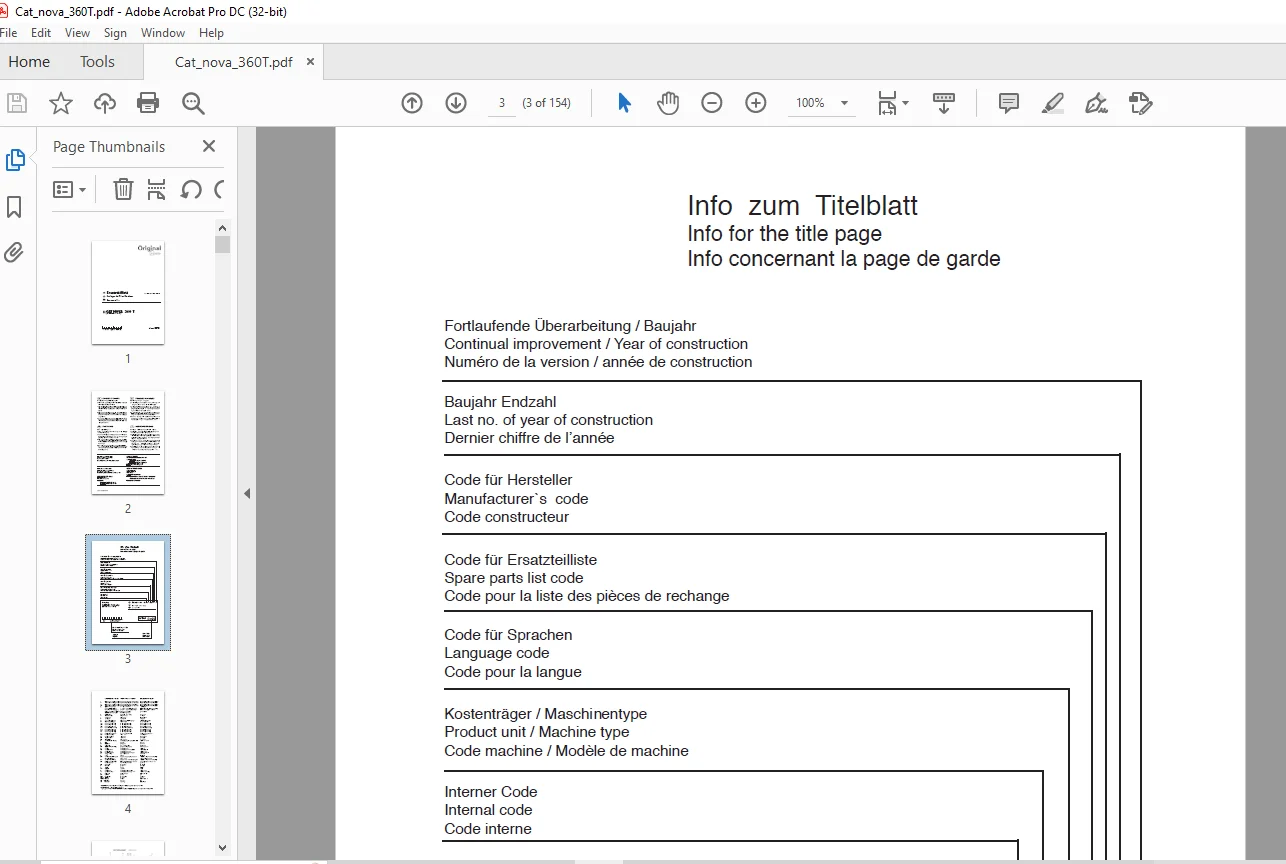
Task: Switch to the Home tab
Action: coord(29,62)
